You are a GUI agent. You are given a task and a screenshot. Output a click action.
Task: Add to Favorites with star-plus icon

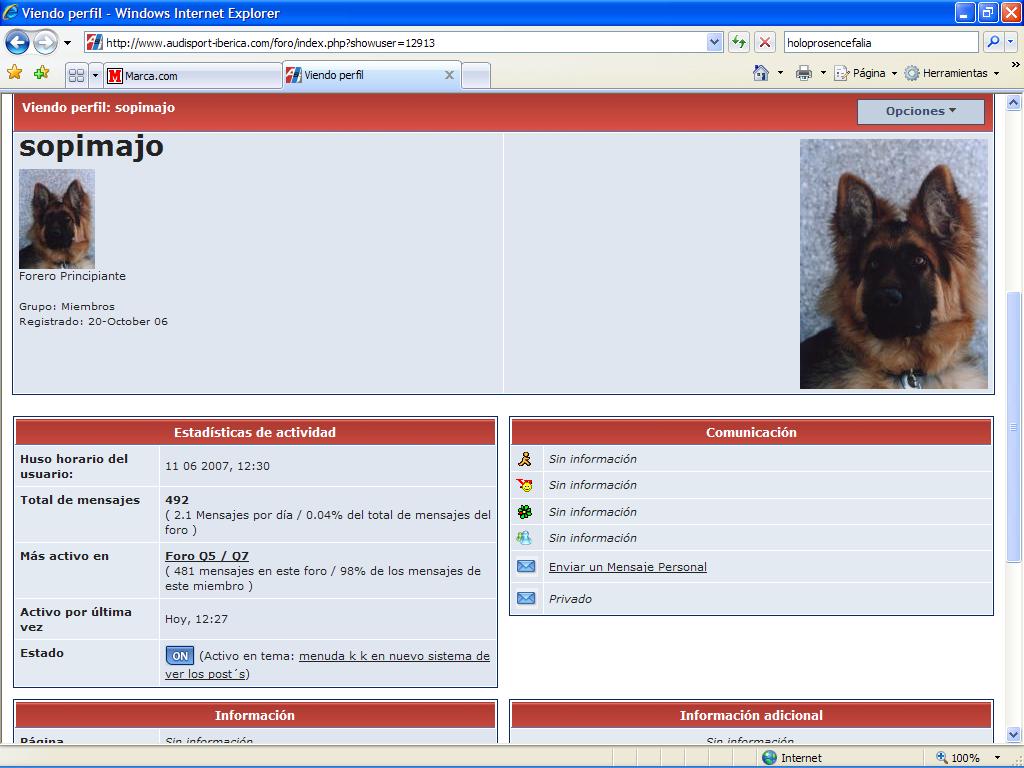[41, 73]
